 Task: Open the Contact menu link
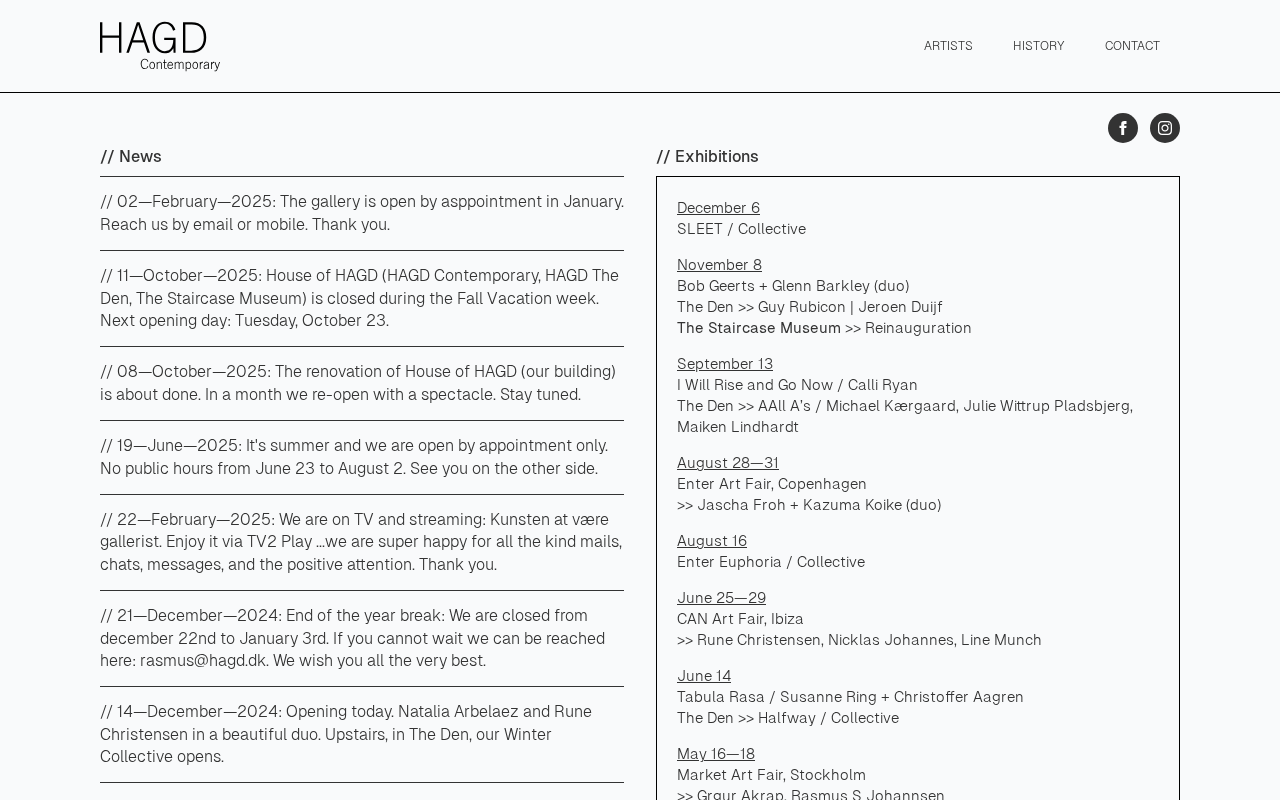pos(1132,46)
